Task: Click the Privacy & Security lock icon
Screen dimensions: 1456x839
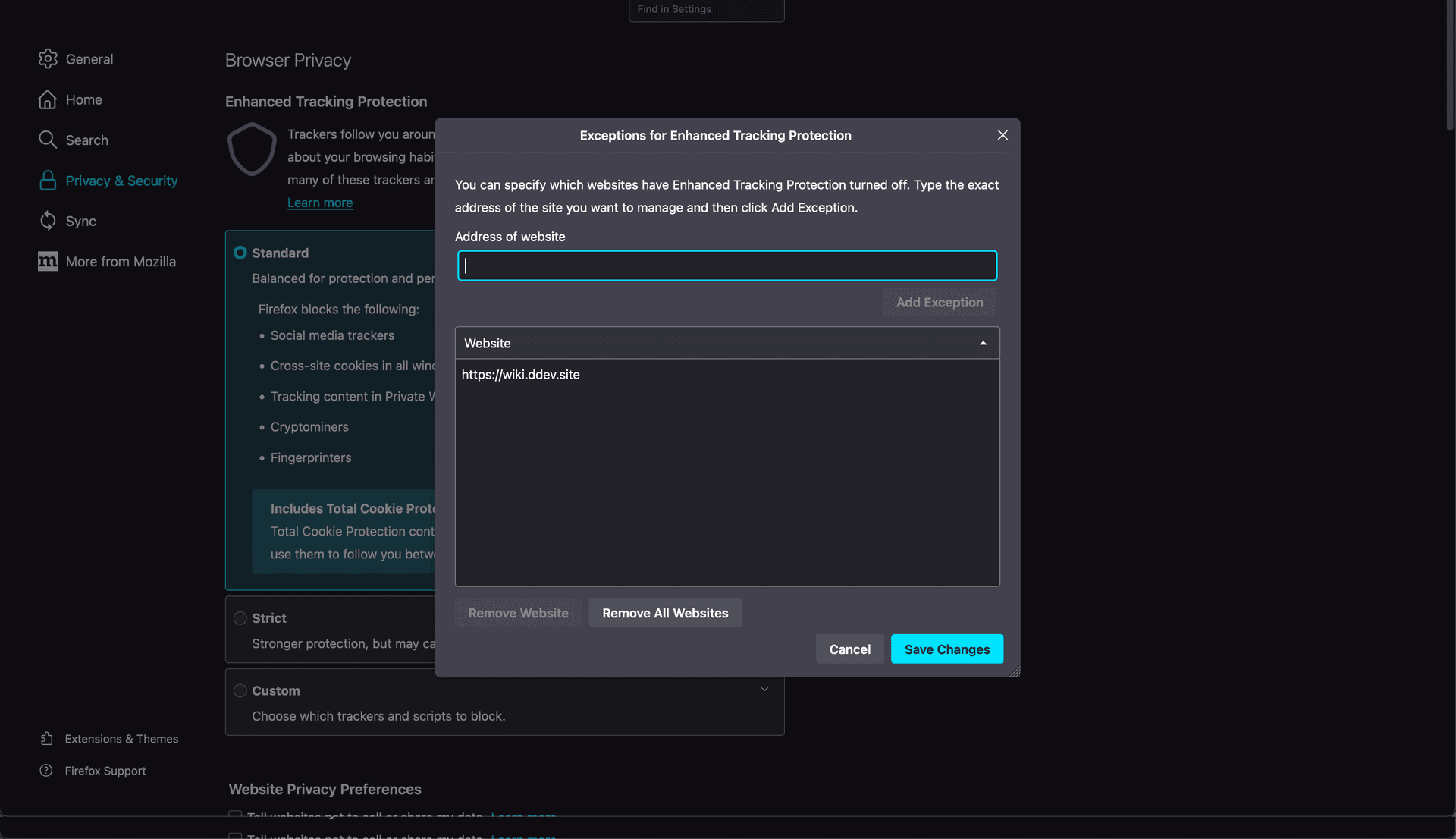Action: coord(47,181)
